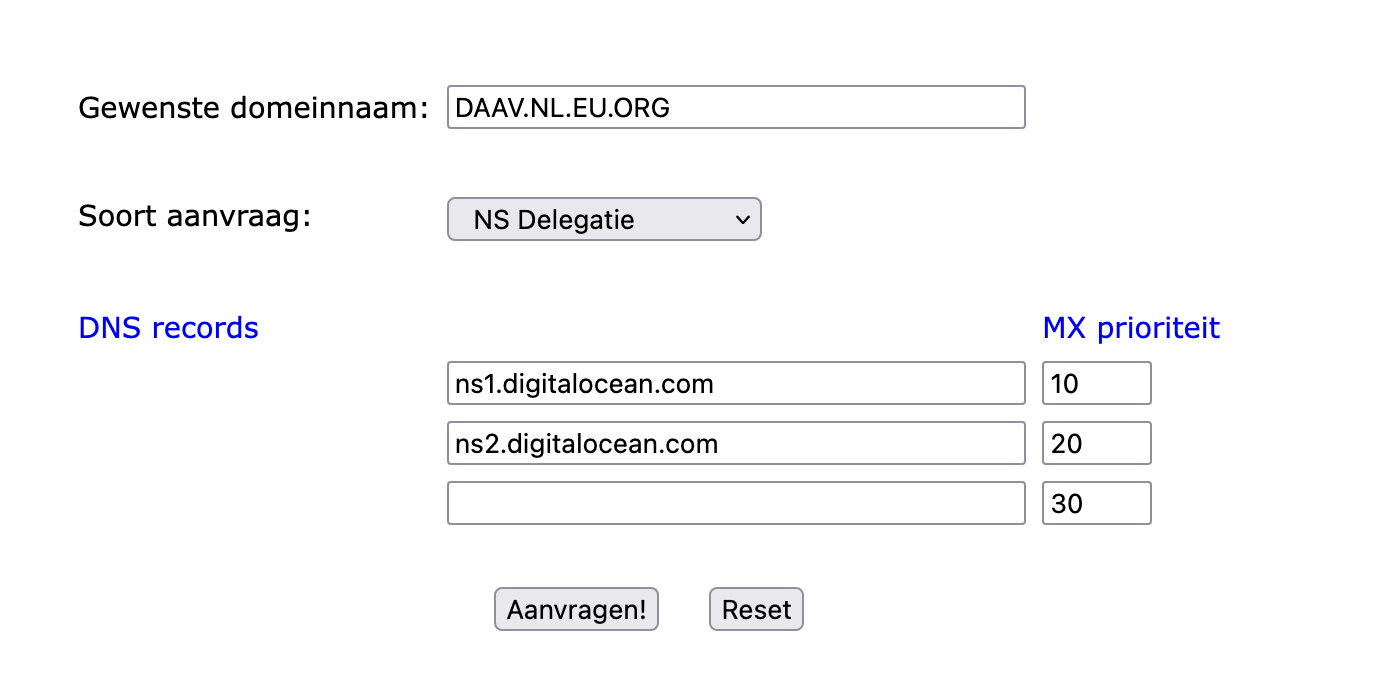The image size is (1394, 682).
Task: Submit the request via Aanvragen!
Action: point(576,609)
